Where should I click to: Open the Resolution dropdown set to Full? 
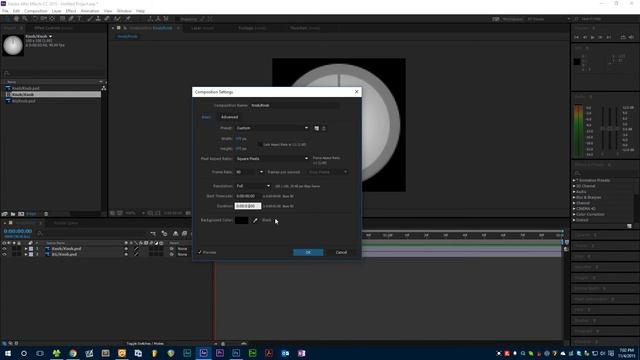(x=253, y=186)
